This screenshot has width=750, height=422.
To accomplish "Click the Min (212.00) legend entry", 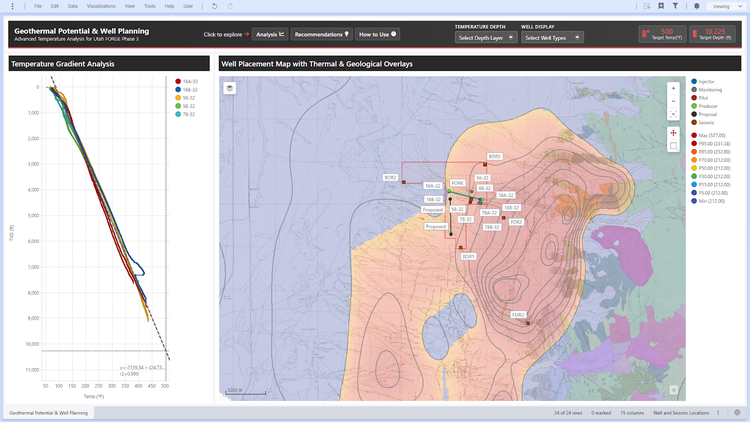I will (708, 201).
